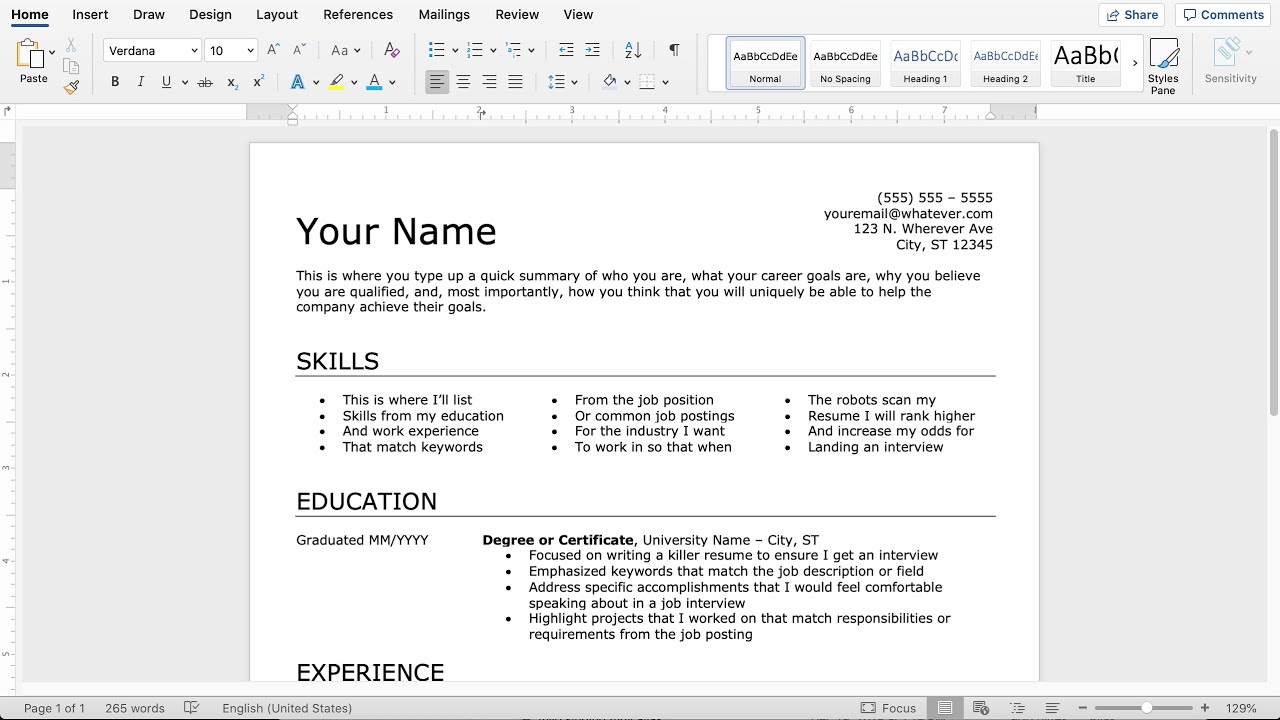The width and height of the screenshot is (1280, 720).
Task: Switch to Web Layout view
Action: point(981,708)
